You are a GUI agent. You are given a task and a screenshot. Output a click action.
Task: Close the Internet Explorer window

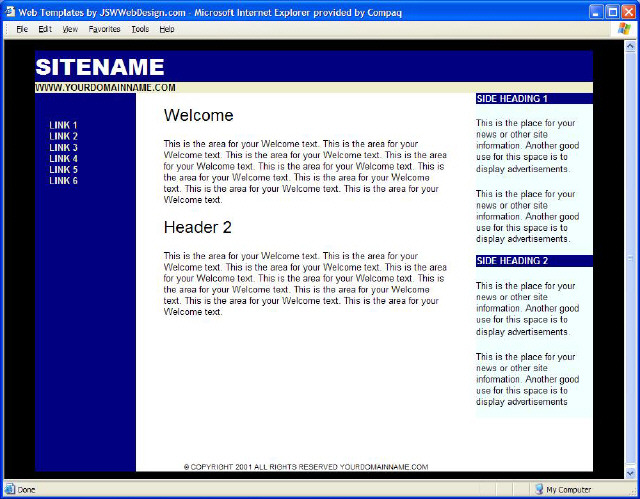point(629,12)
